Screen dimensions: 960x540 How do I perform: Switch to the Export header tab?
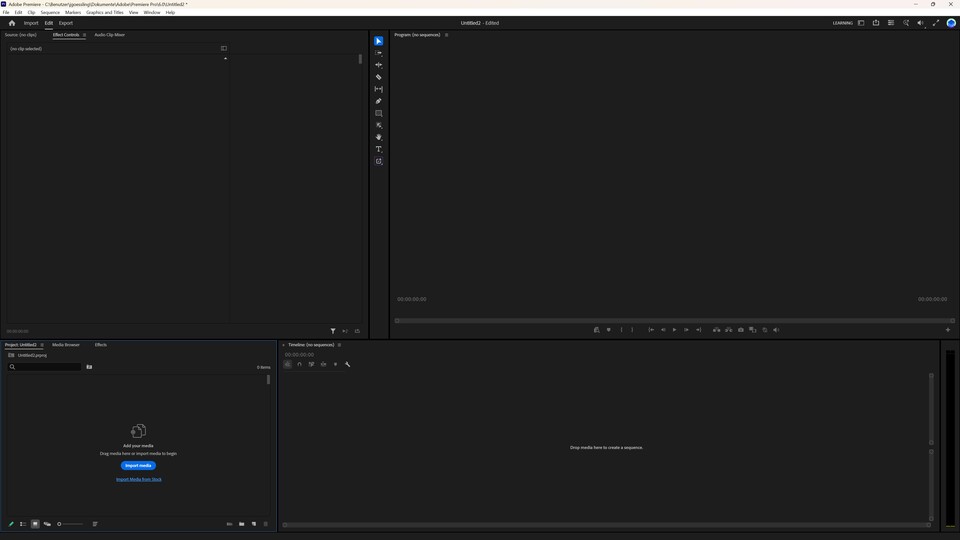pos(66,23)
